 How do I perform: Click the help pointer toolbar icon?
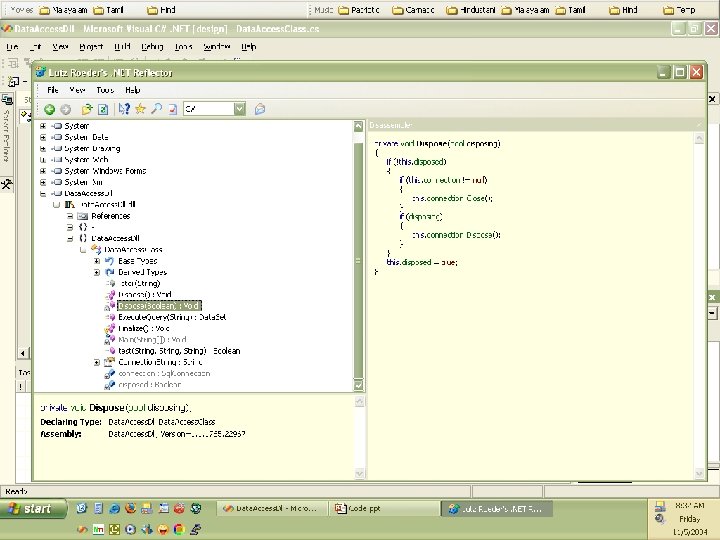click(125, 108)
